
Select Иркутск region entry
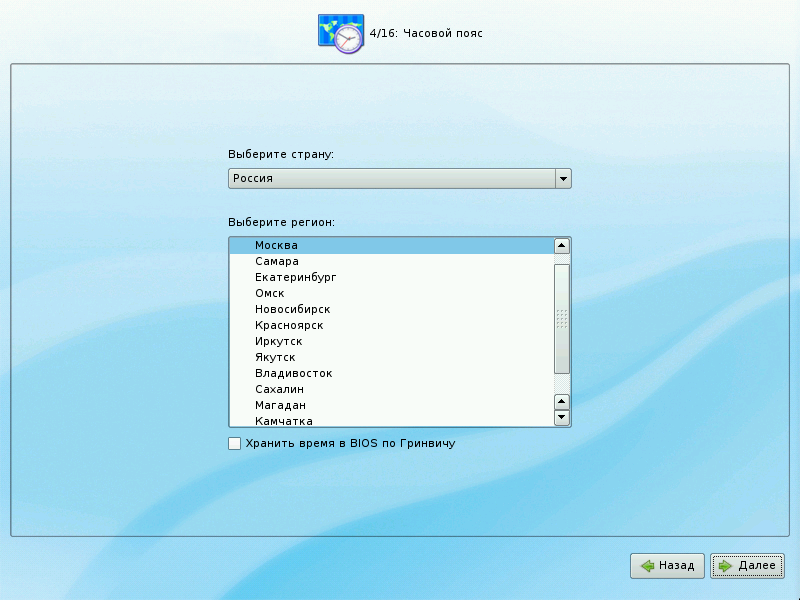(278, 341)
